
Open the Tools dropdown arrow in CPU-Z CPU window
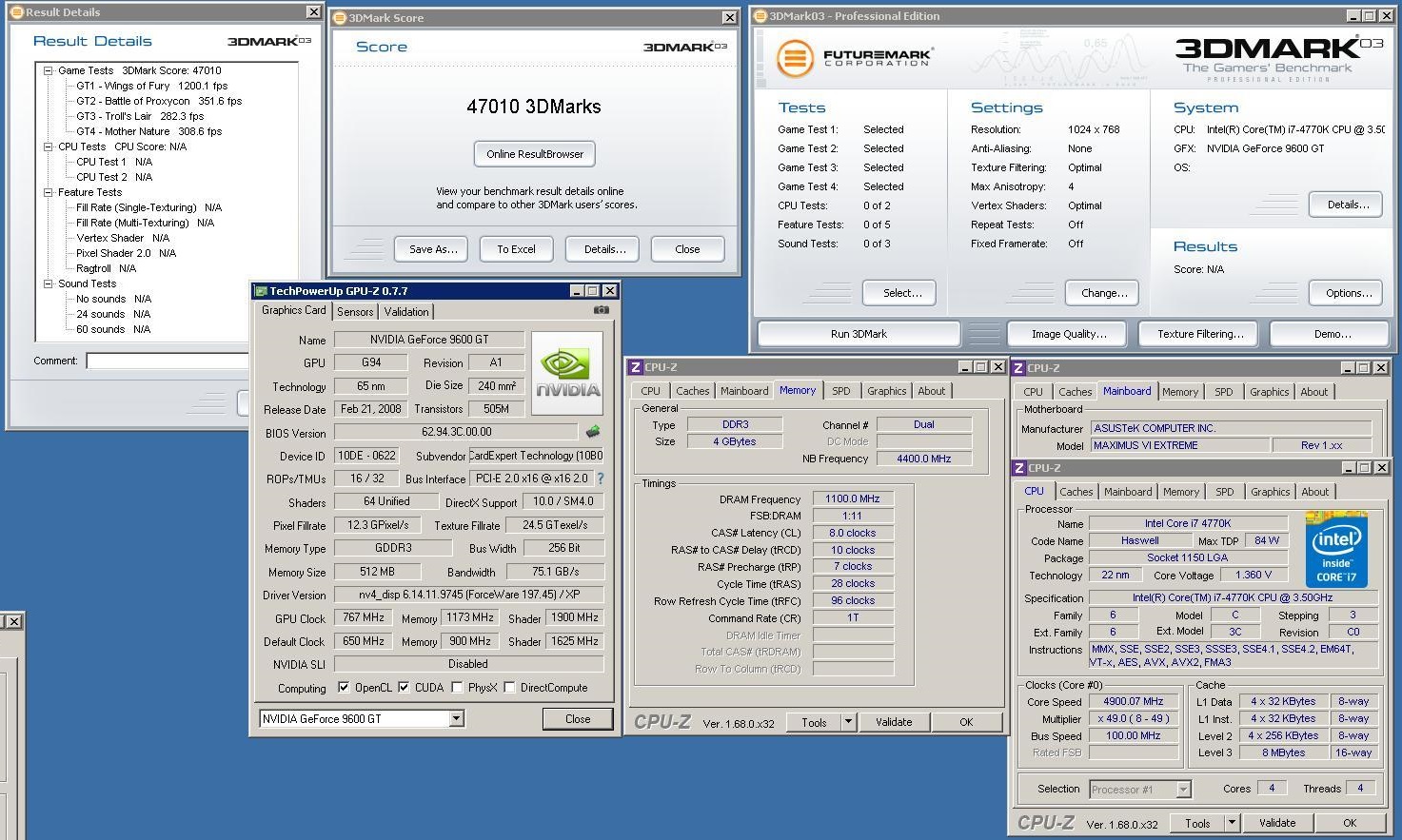[1232, 823]
